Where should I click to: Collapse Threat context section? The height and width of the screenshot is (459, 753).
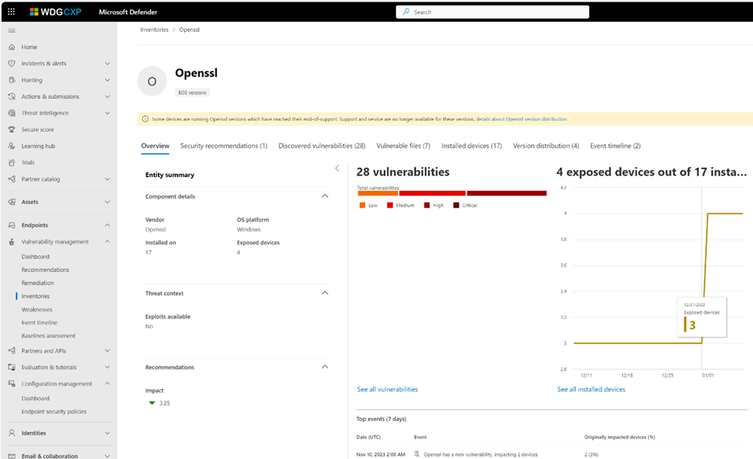pos(325,293)
